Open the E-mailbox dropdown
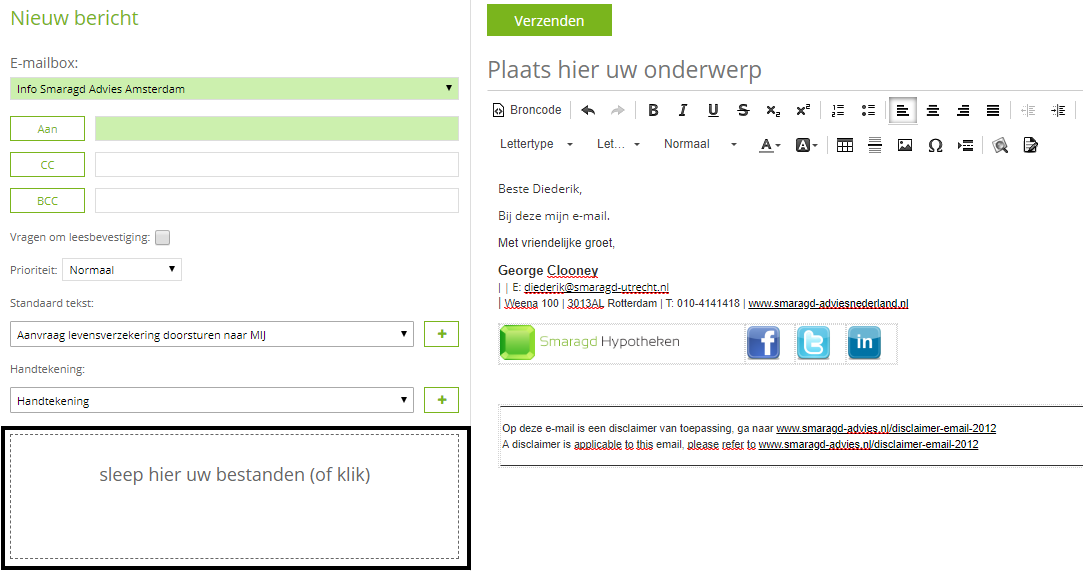This screenshot has height=571, width=1083. click(x=234, y=88)
